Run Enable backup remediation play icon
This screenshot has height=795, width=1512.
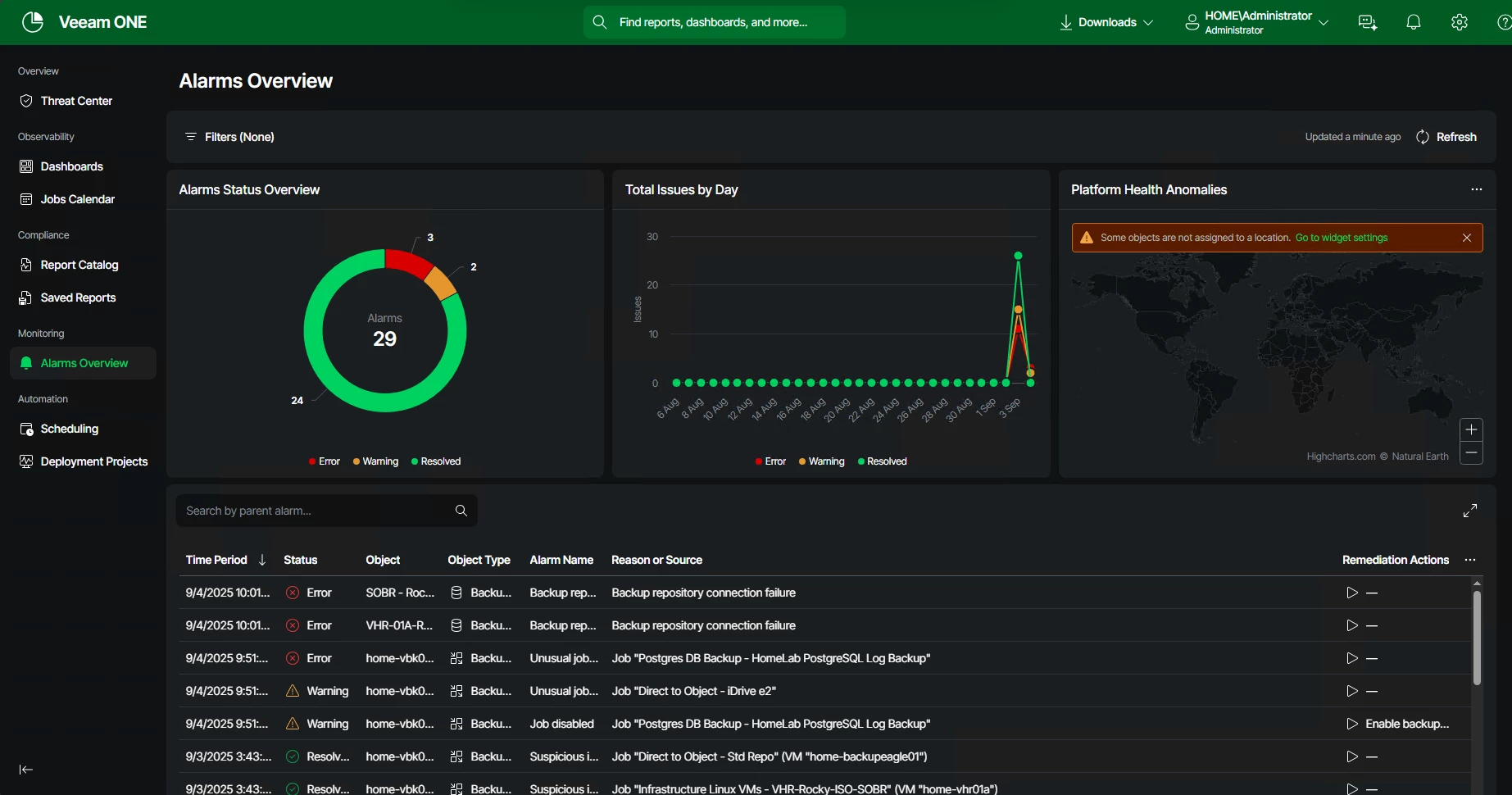click(1352, 724)
